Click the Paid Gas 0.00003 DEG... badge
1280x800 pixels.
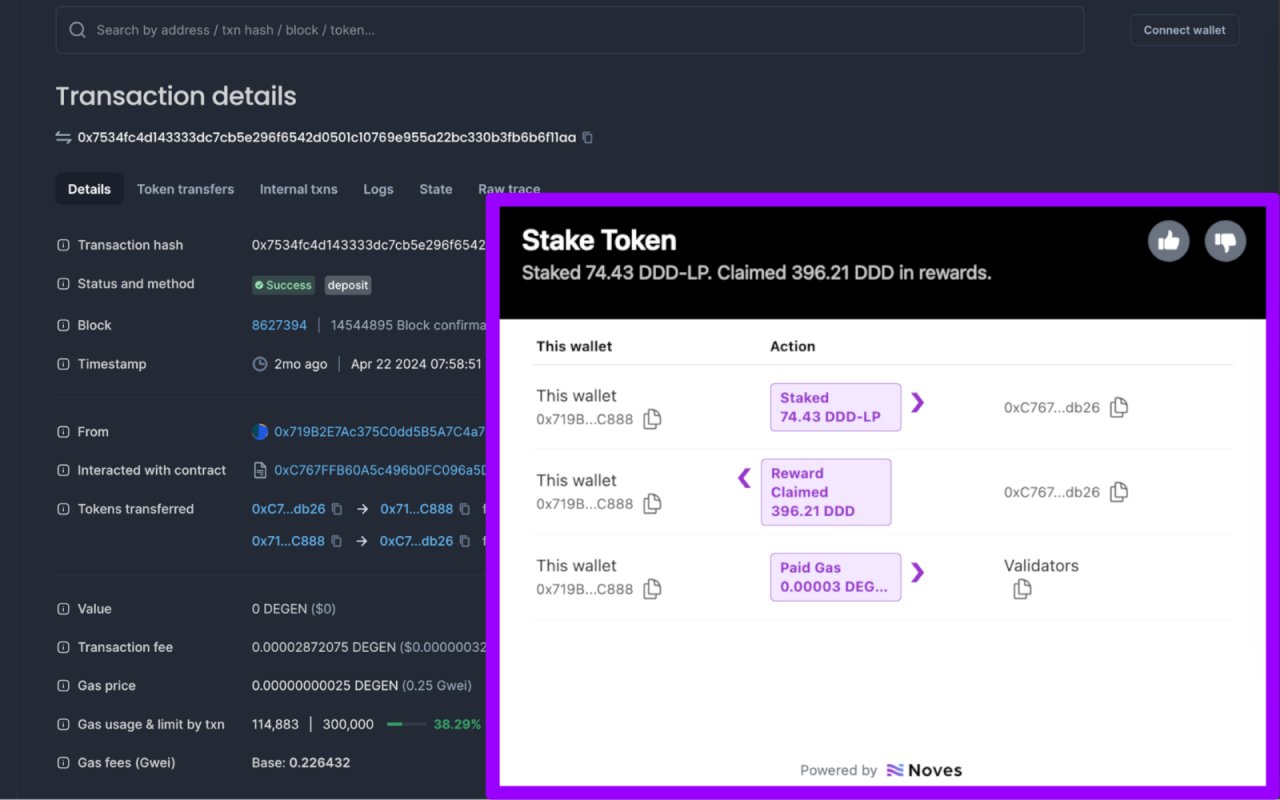click(835, 577)
